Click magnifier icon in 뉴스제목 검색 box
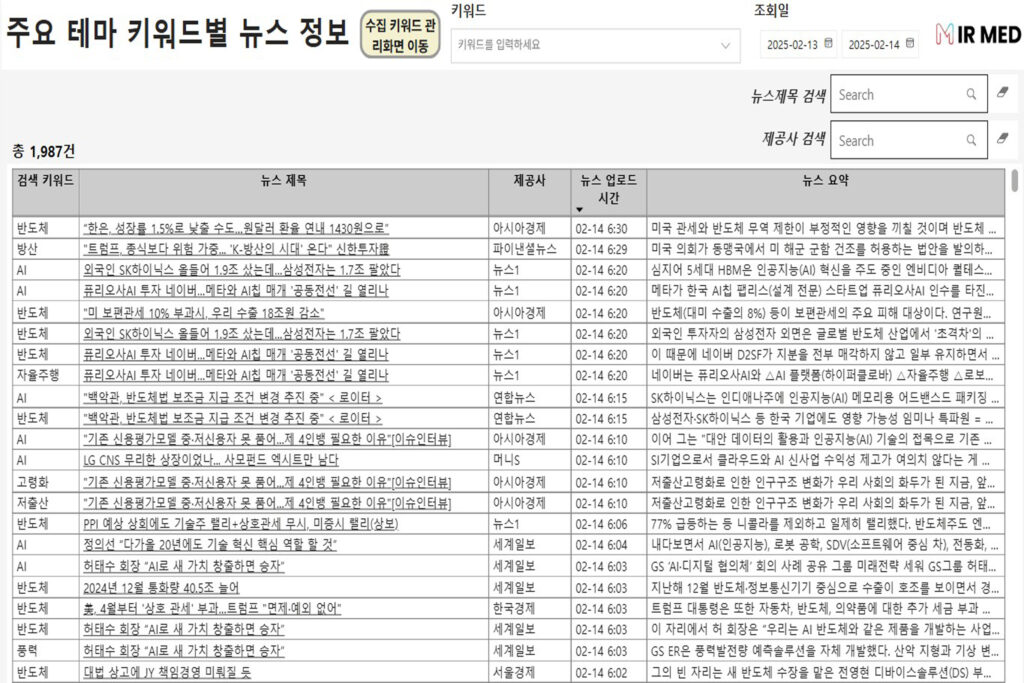 971,94
